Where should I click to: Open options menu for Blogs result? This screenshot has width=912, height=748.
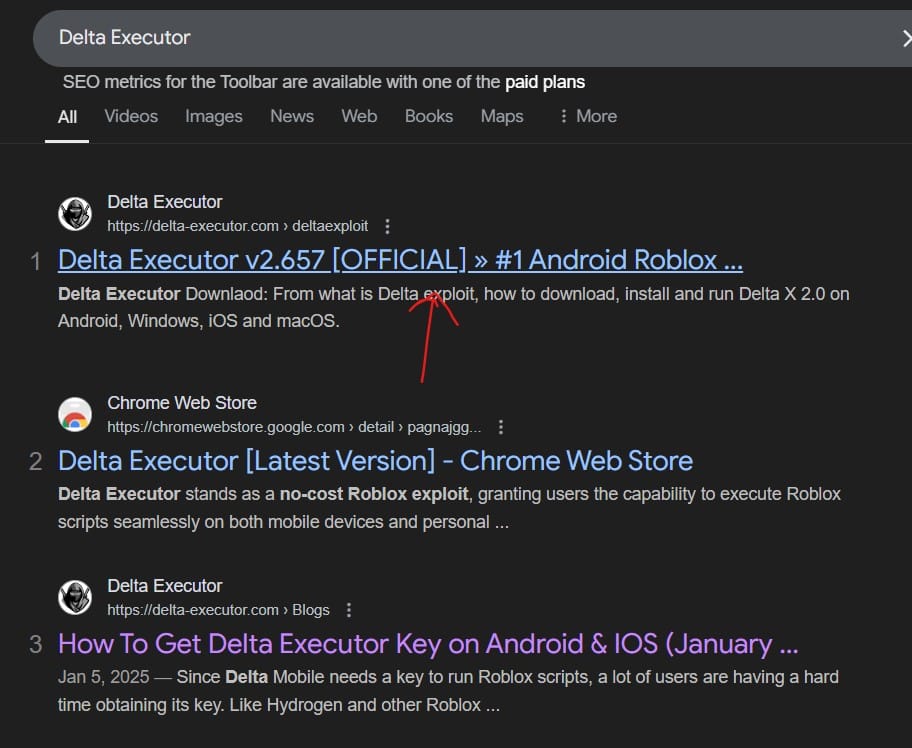point(348,610)
